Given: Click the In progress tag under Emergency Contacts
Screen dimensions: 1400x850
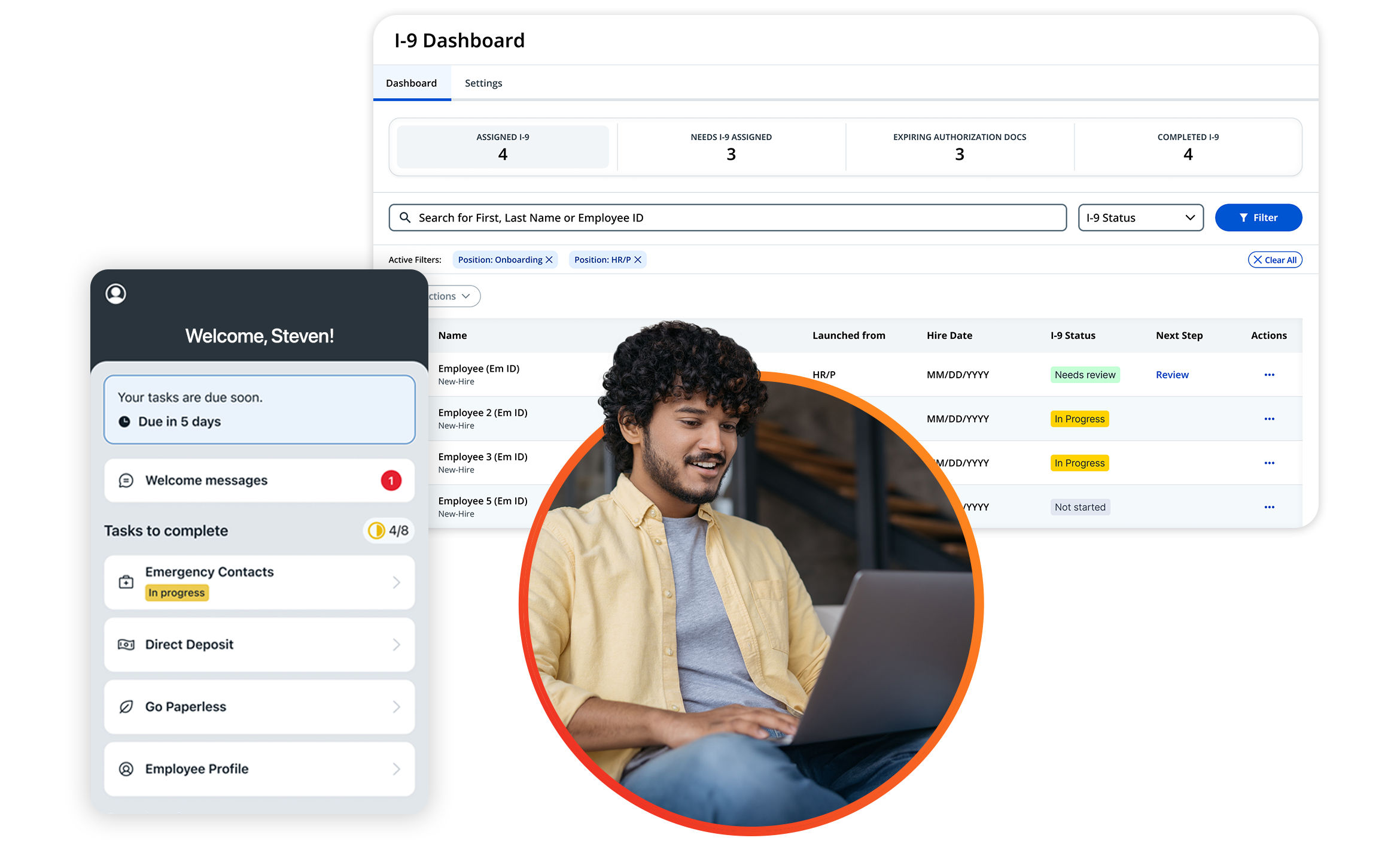Looking at the screenshot, I should pyautogui.click(x=176, y=593).
